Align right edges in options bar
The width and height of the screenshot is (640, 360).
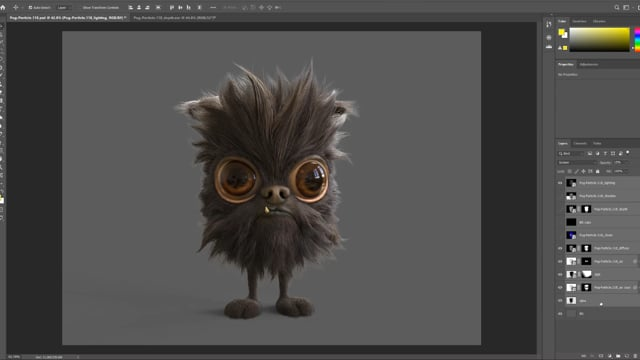point(147,7)
